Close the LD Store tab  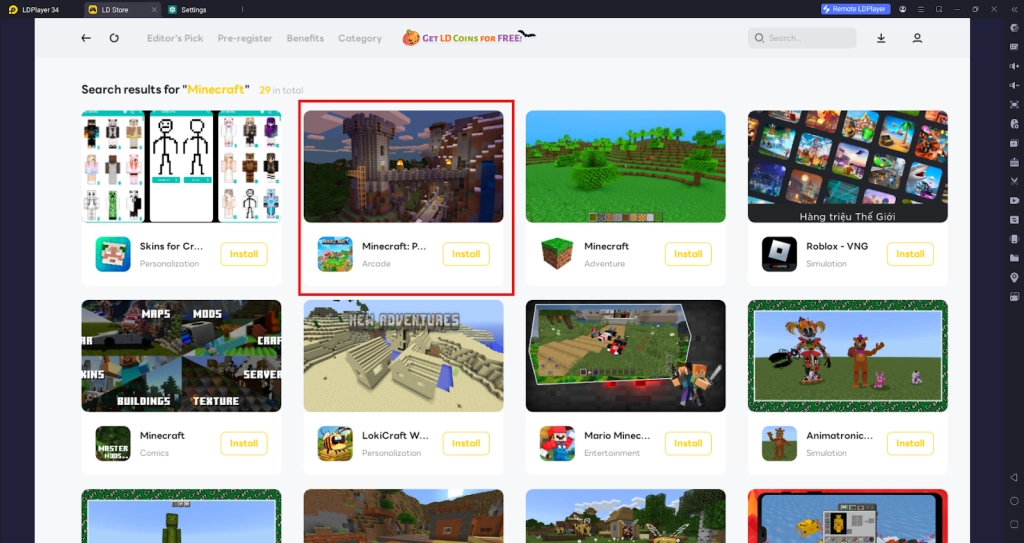pyautogui.click(x=154, y=10)
